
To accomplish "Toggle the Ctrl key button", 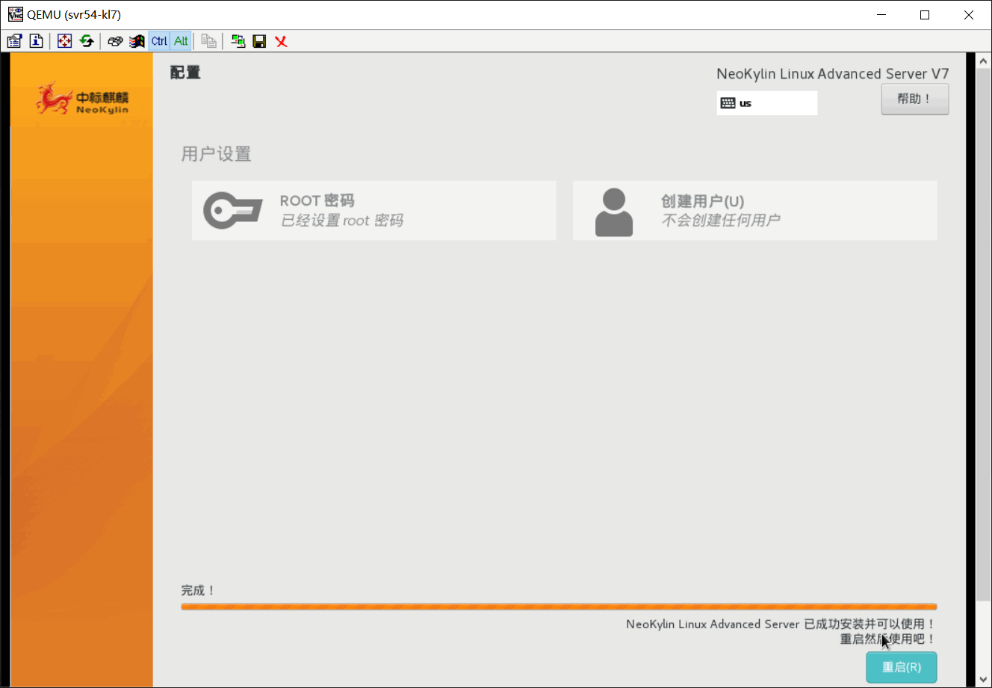I will tap(159, 41).
